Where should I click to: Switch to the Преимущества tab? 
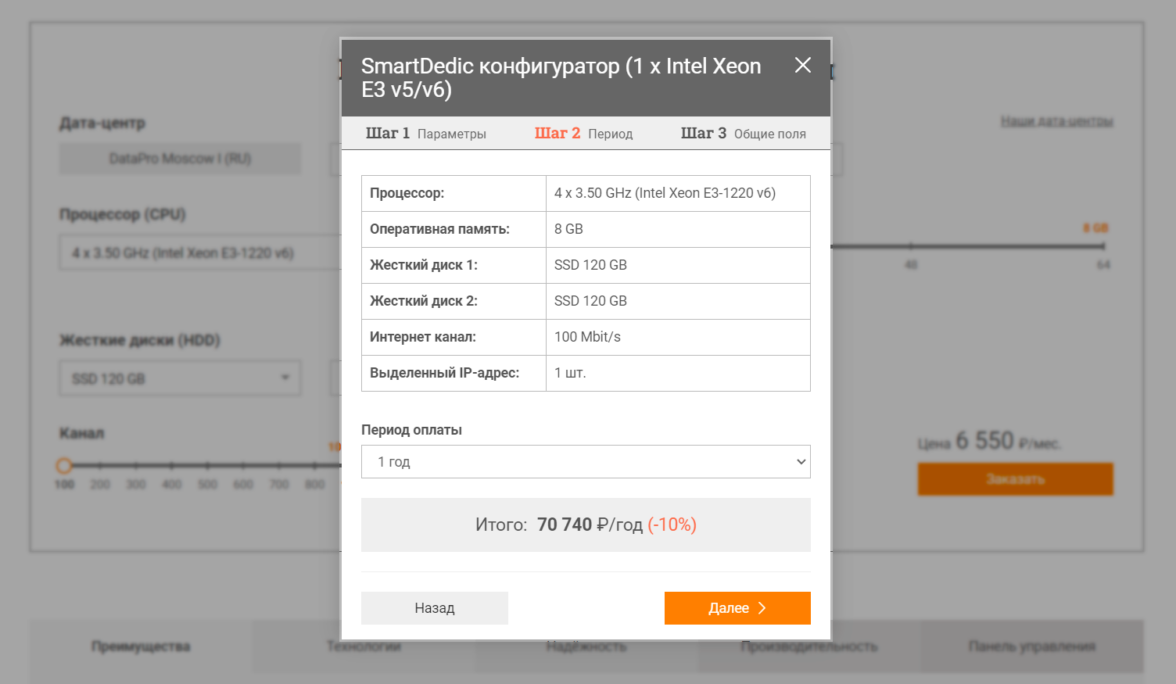click(x=141, y=646)
